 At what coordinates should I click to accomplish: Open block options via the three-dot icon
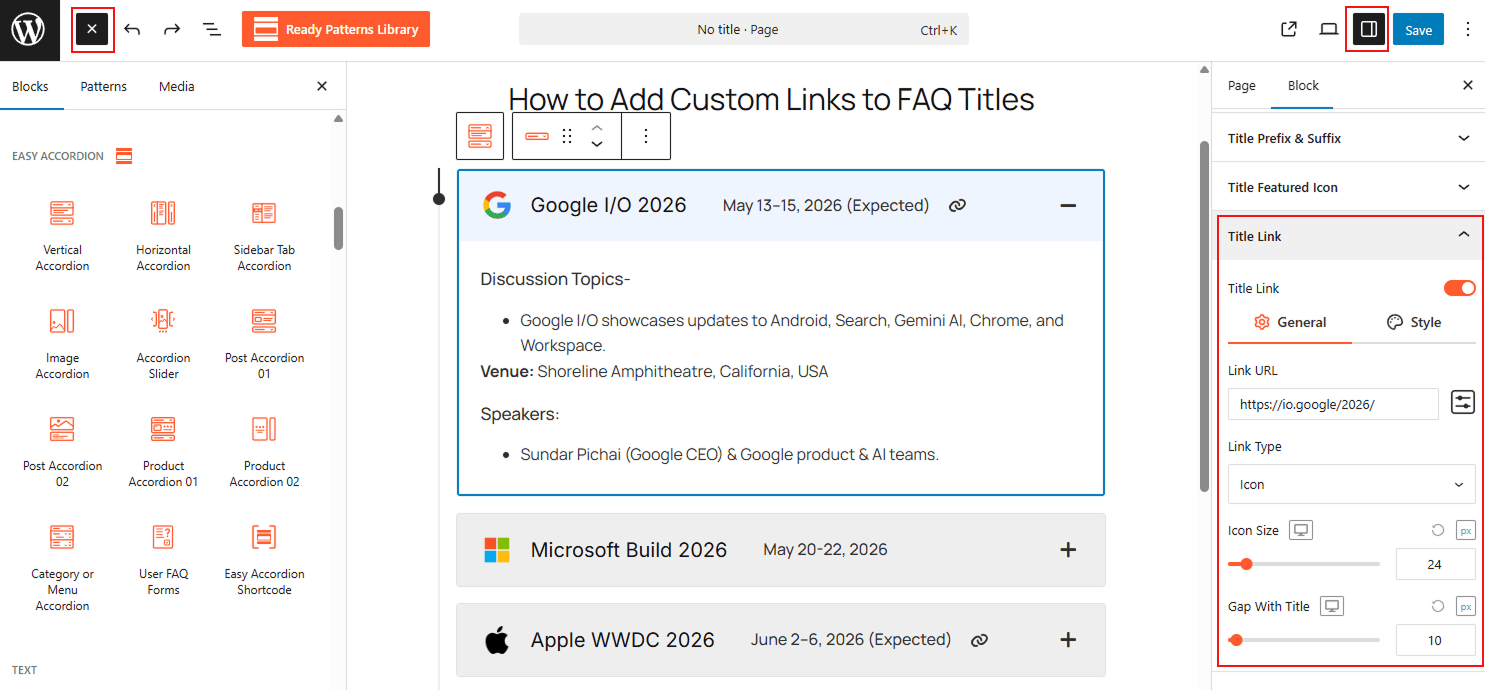tap(646, 136)
